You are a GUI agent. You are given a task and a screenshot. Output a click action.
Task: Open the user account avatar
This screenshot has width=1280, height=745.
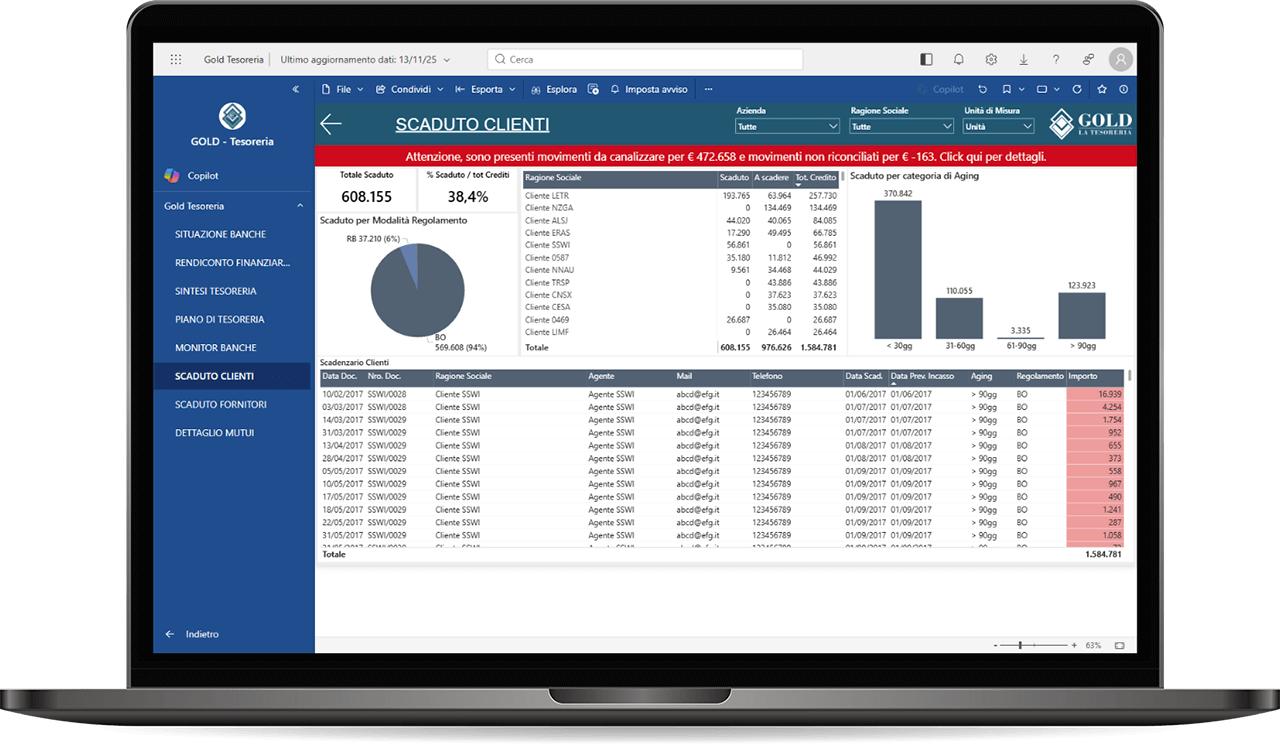[x=1121, y=60]
